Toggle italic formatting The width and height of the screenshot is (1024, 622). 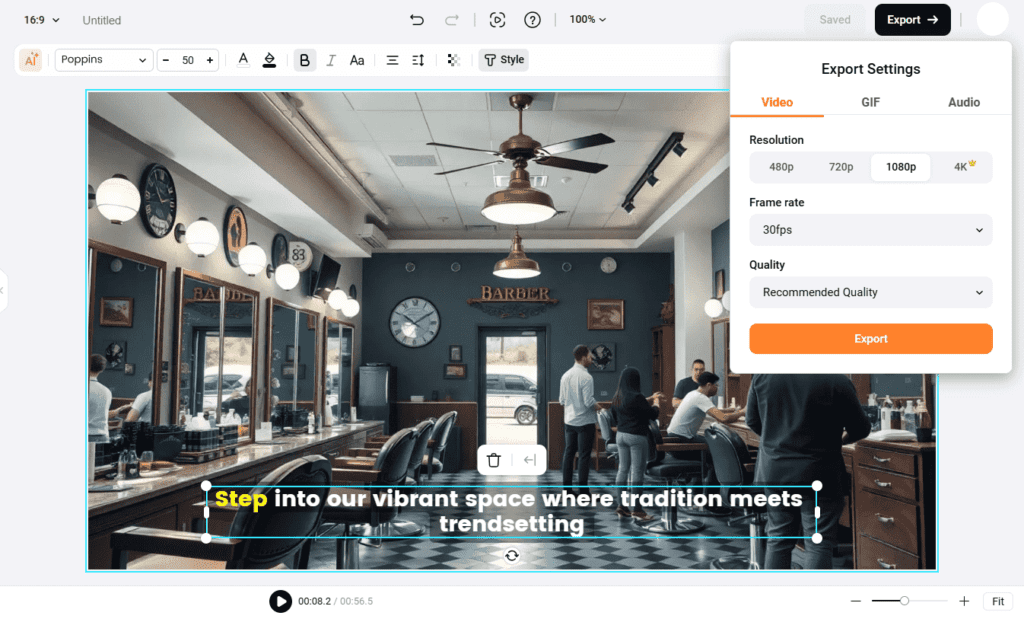click(x=331, y=60)
